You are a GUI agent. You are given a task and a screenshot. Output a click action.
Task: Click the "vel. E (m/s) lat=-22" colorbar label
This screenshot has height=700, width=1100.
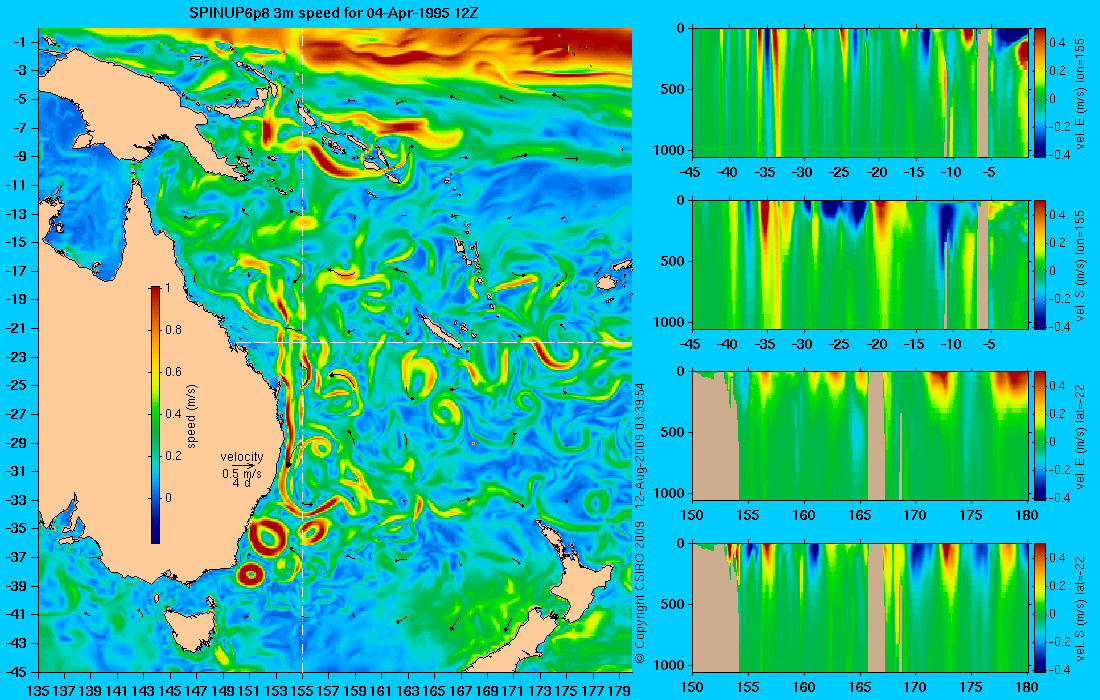(x=1081, y=436)
